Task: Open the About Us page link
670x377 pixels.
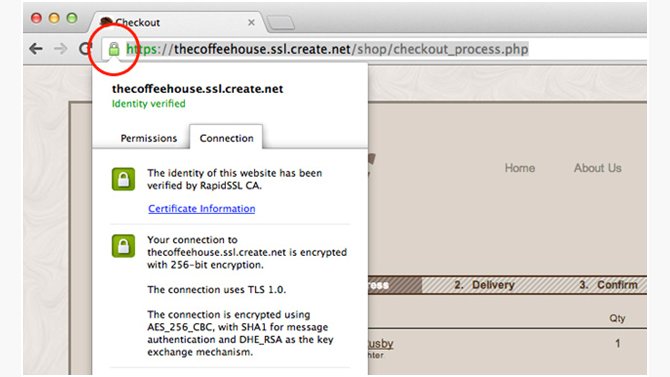Action: click(x=597, y=168)
